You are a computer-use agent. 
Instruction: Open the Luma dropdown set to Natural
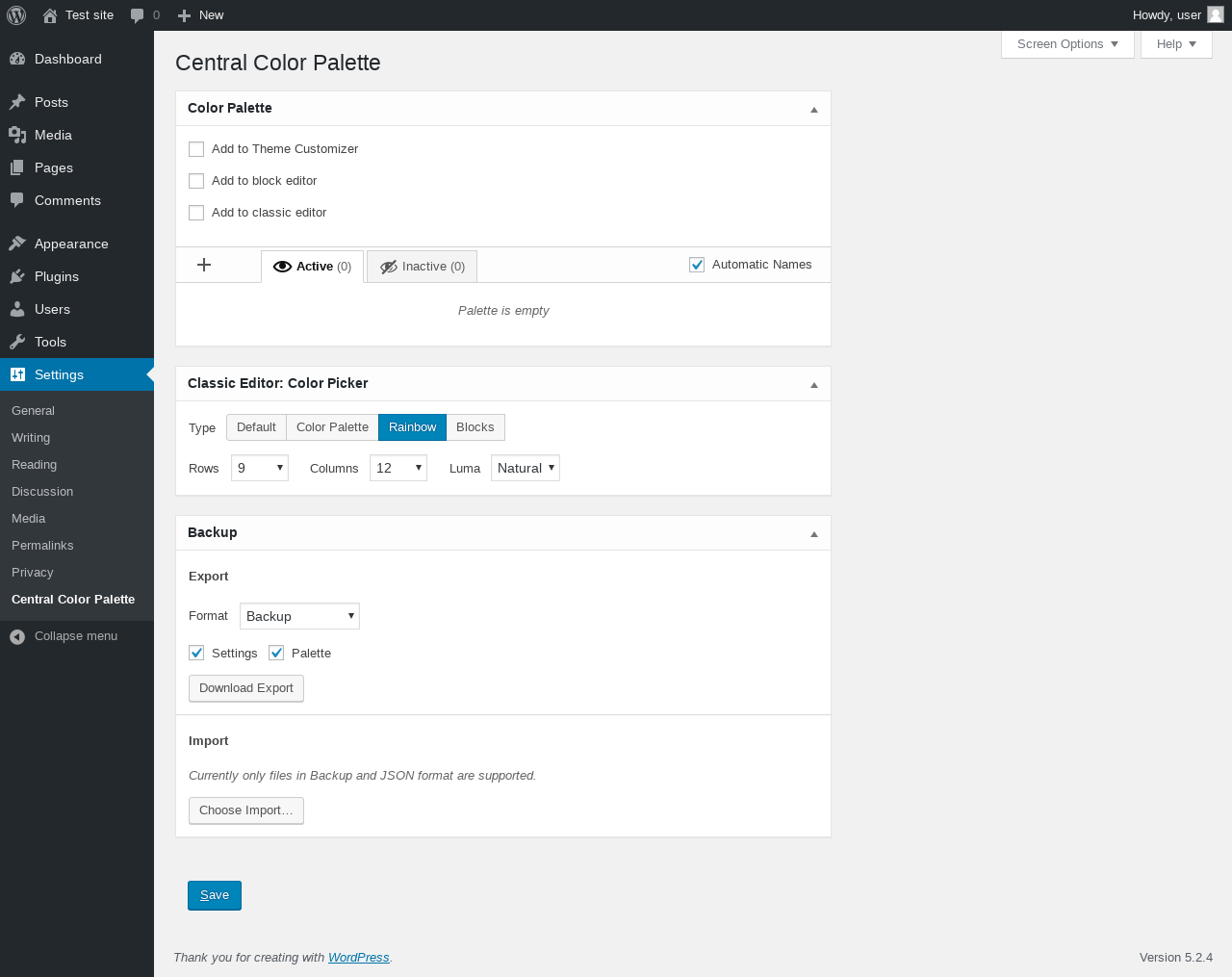click(526, 468)
